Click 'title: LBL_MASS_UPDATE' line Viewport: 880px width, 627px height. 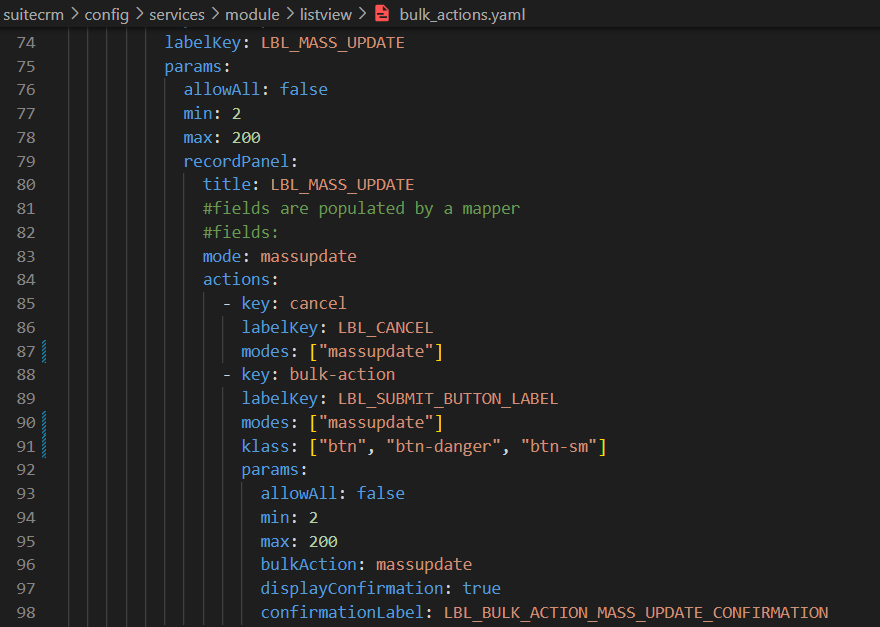click(x=308, y=185)
